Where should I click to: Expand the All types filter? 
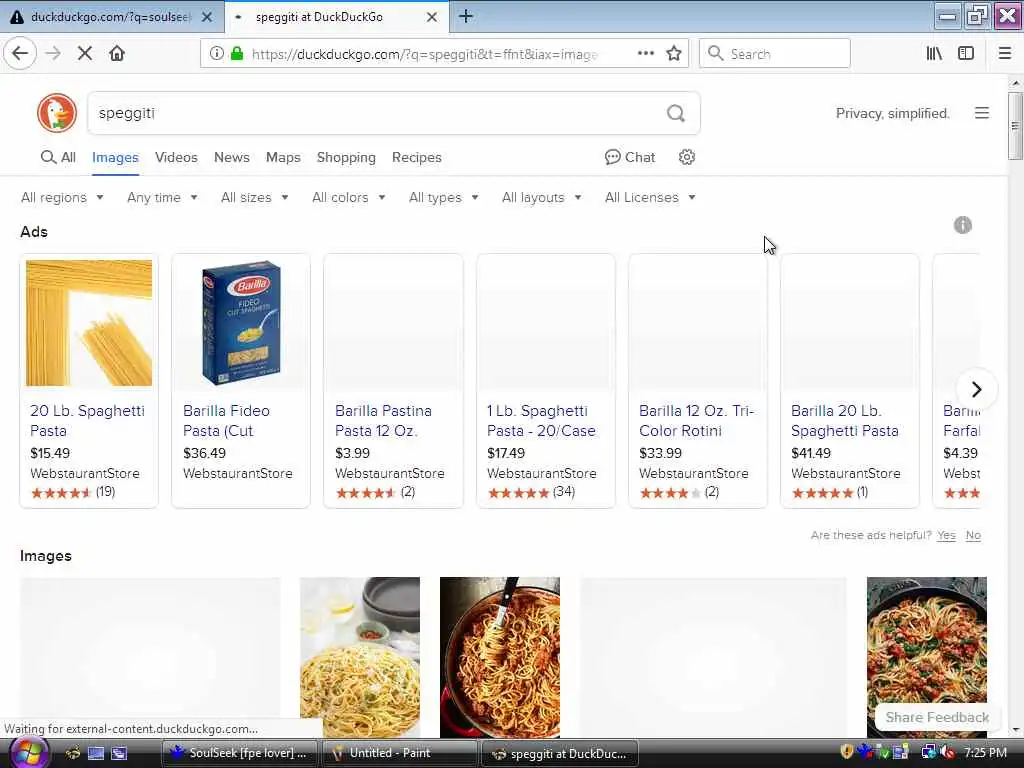(443, 197)
